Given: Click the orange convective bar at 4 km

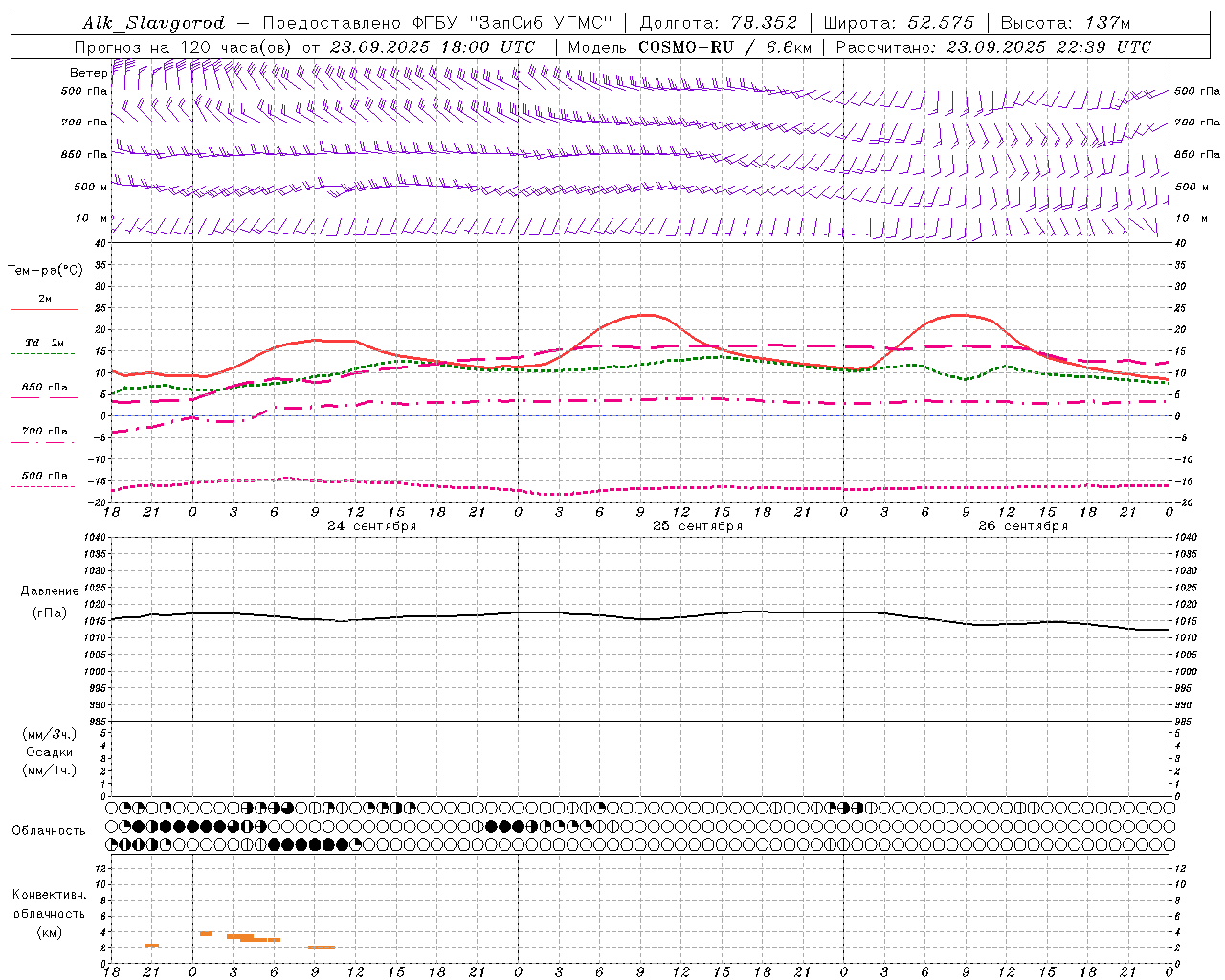Looking at the screenshot, I should 206,933.
